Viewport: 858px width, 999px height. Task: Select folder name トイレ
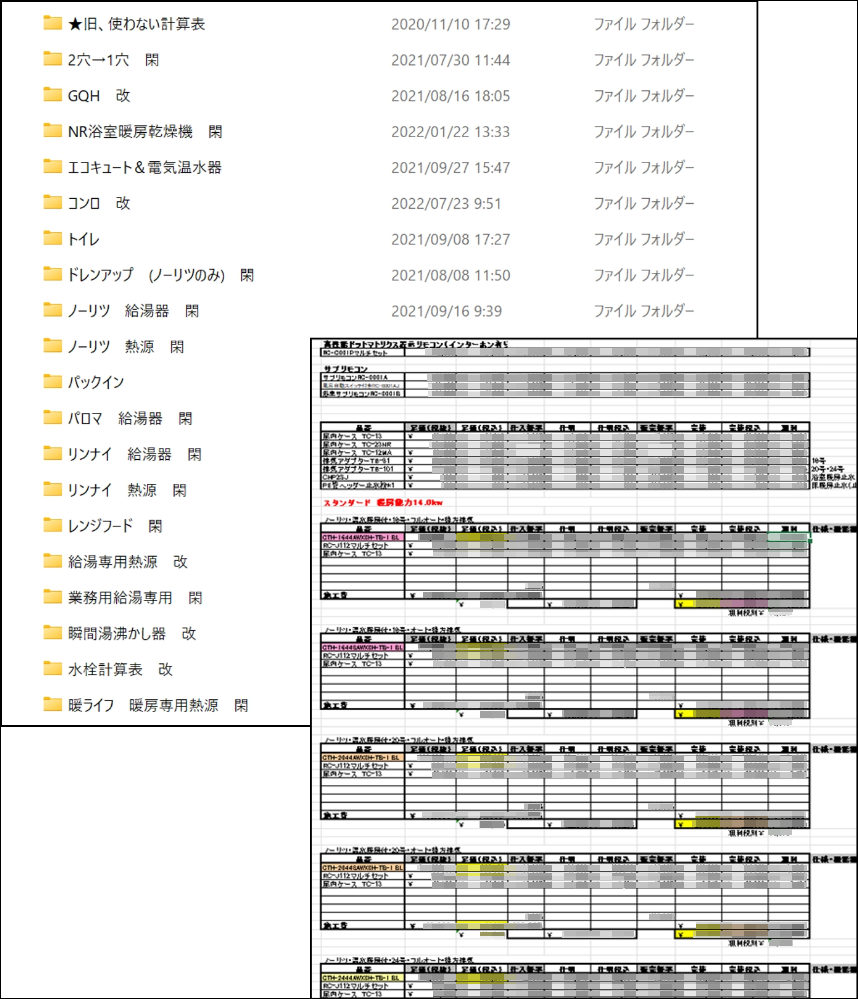pos(83,239)
